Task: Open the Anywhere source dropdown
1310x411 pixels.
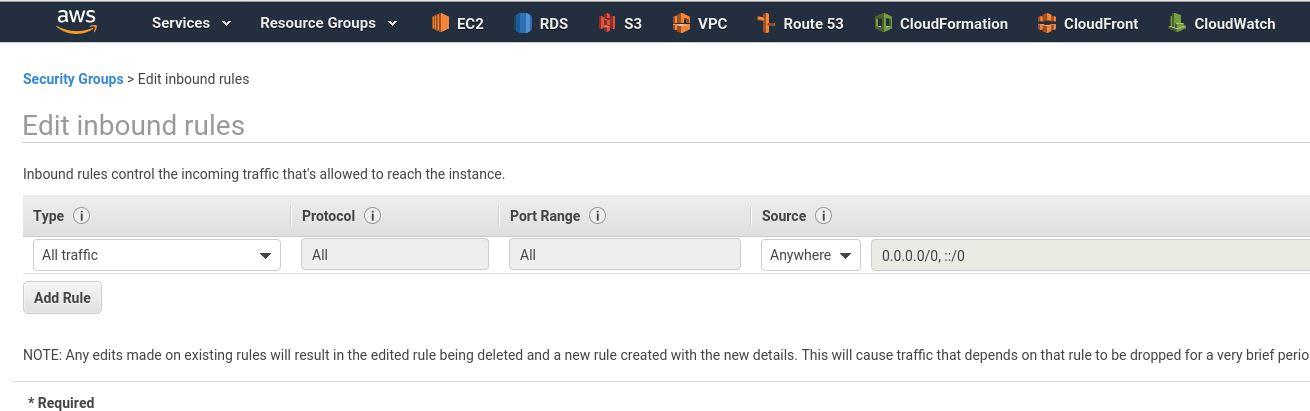Action: click(811, 255)
